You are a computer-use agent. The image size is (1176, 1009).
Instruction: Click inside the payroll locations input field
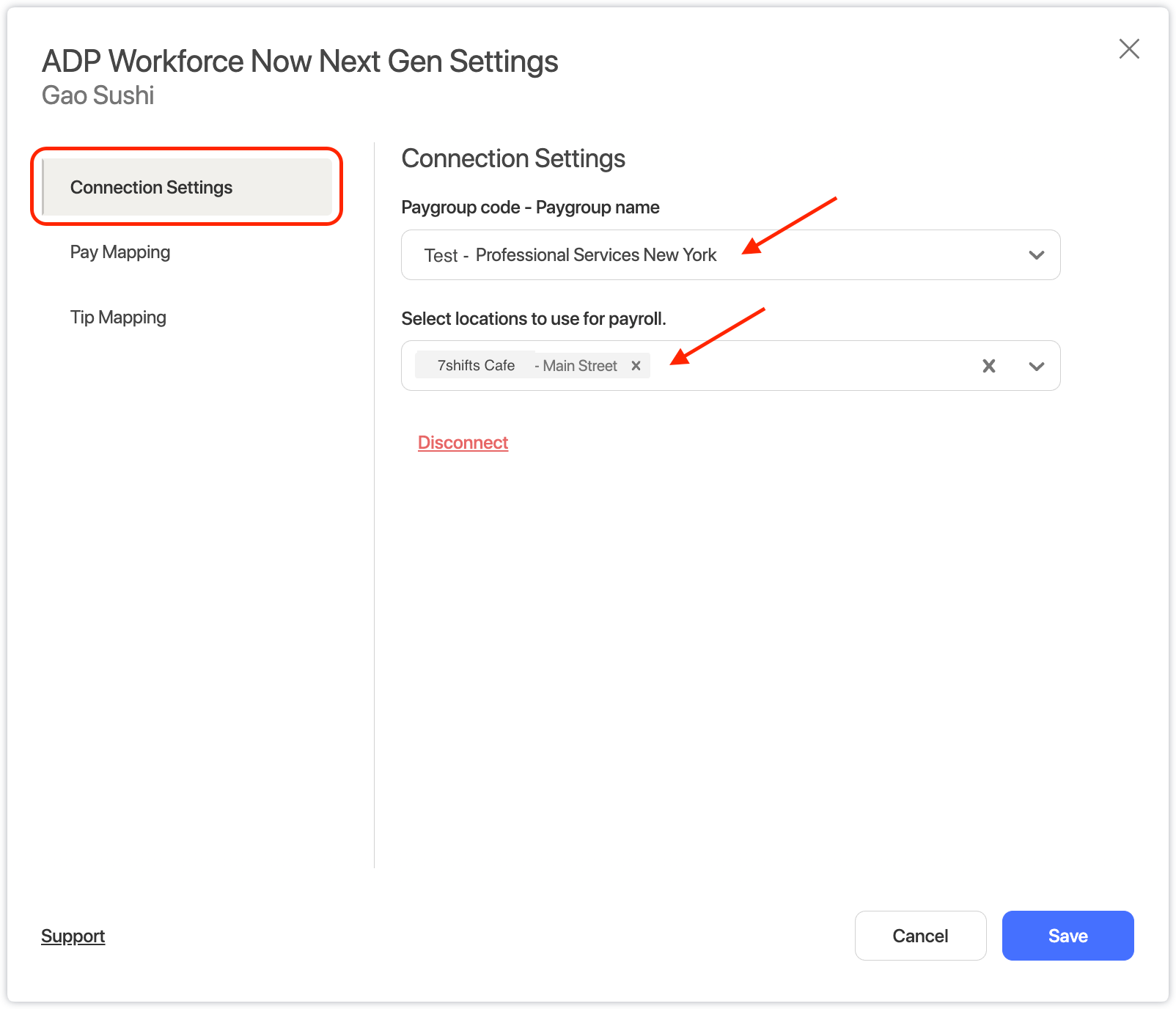point(806,366)
